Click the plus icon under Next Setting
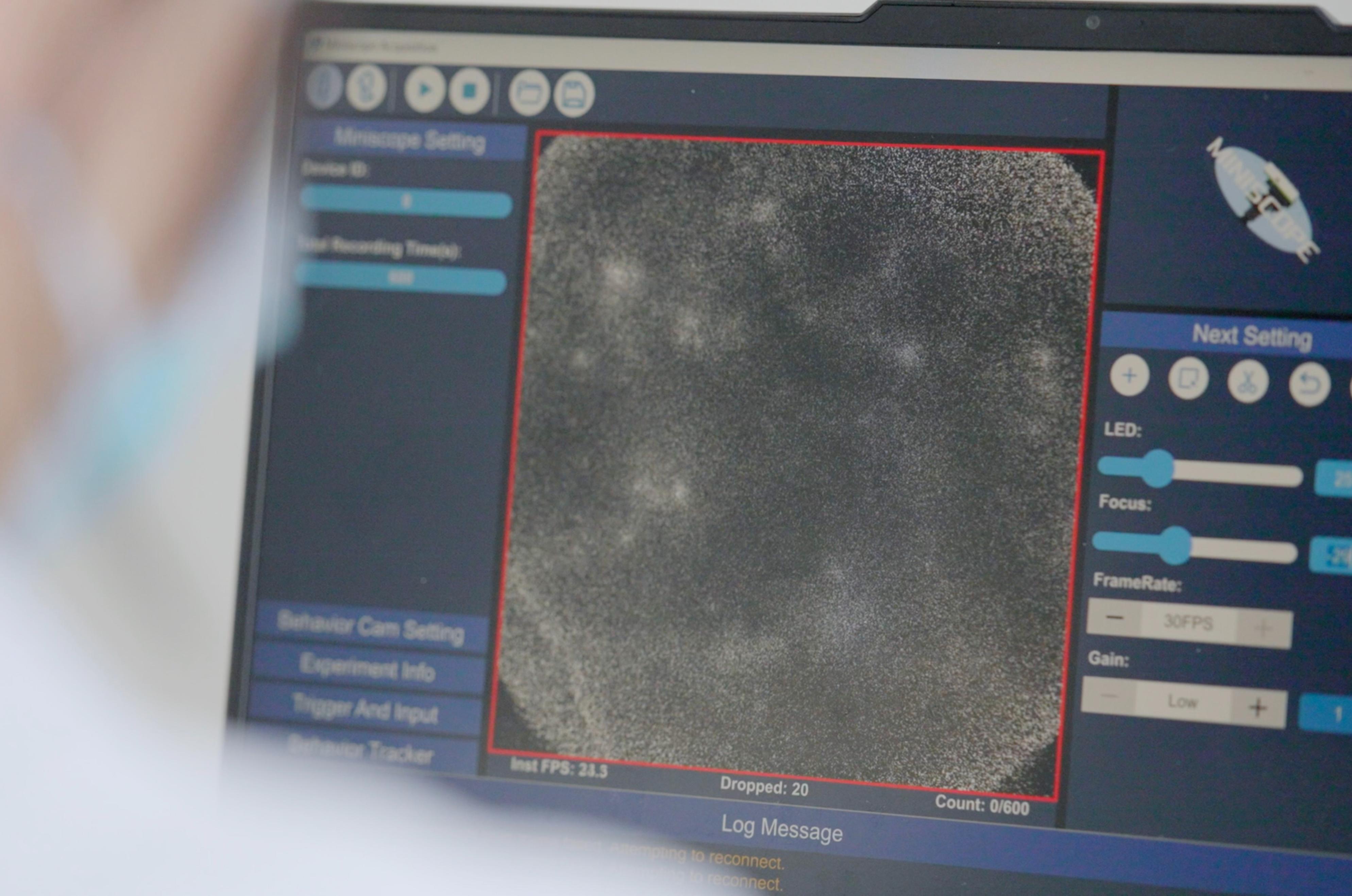The width and height of the screenshot is (1352, 896). click(1129, 375)
